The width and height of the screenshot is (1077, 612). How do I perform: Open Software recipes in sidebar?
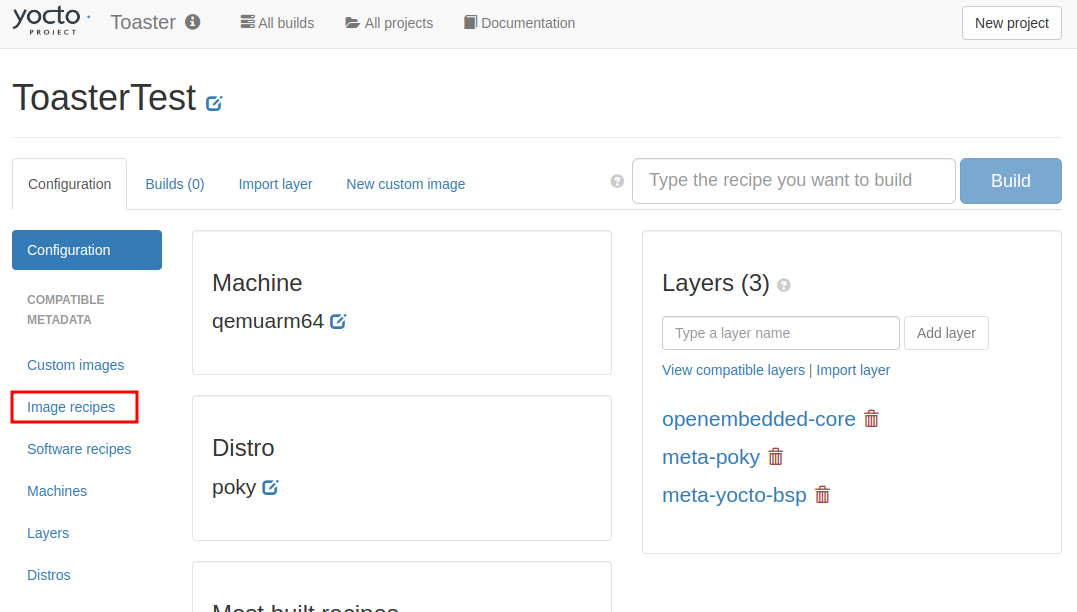[x=79, y=449]
